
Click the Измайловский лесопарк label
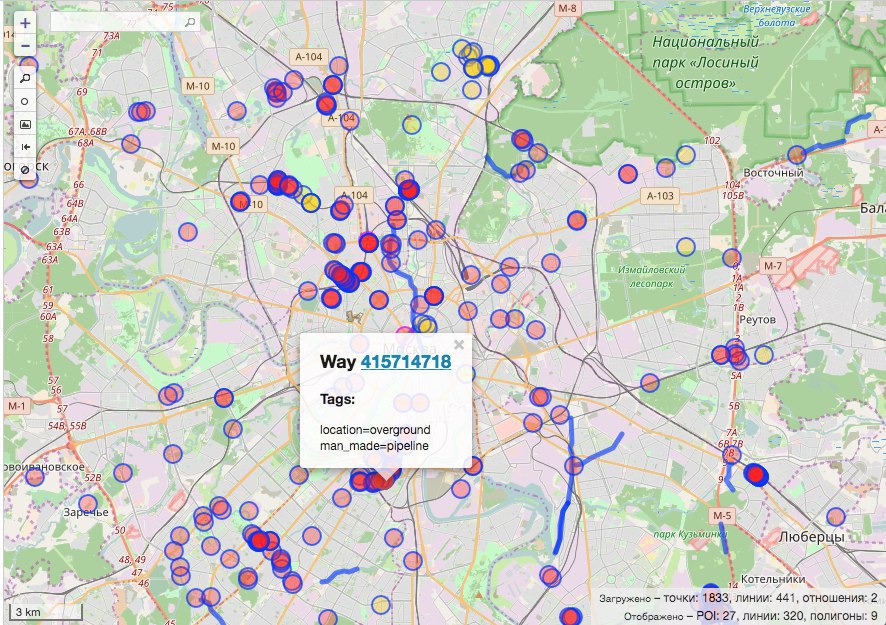[652, 276]
